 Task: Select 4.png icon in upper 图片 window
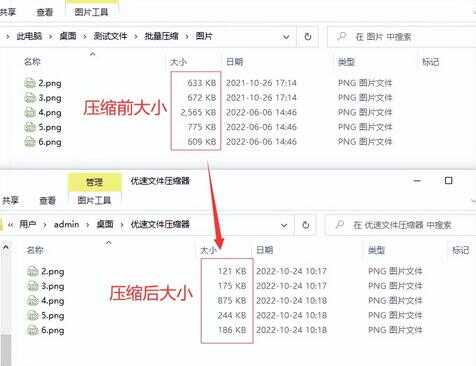[x=30, y=112]
